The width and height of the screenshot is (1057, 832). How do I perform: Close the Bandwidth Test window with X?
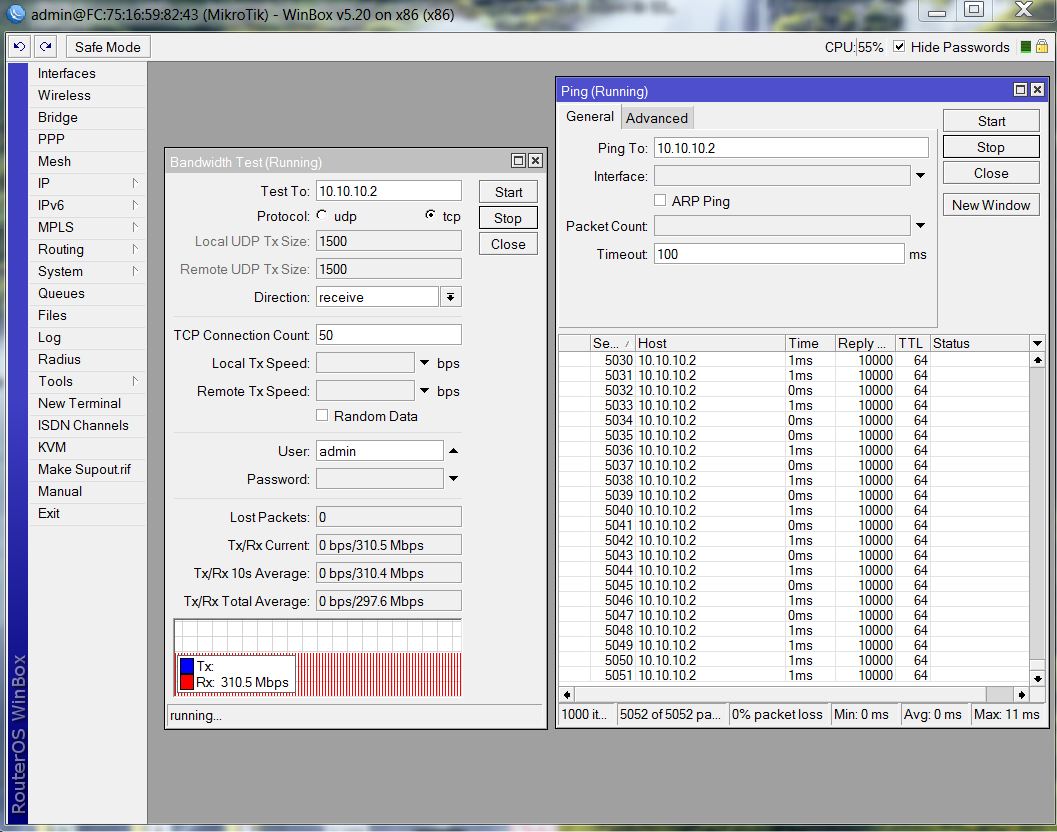(x=535, y=160)
